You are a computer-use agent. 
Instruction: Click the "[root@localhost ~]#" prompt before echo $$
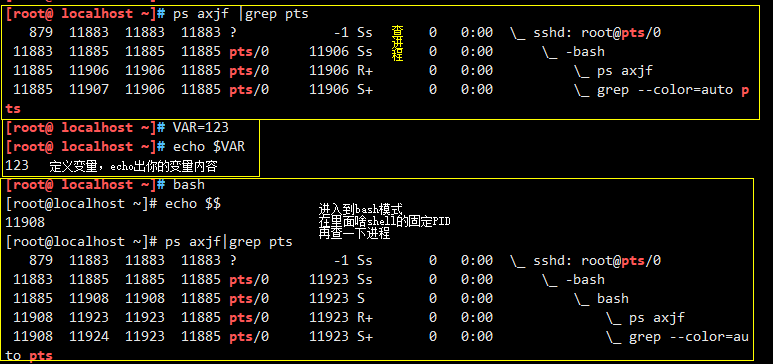pyautogui.click(x=81, y=204)
